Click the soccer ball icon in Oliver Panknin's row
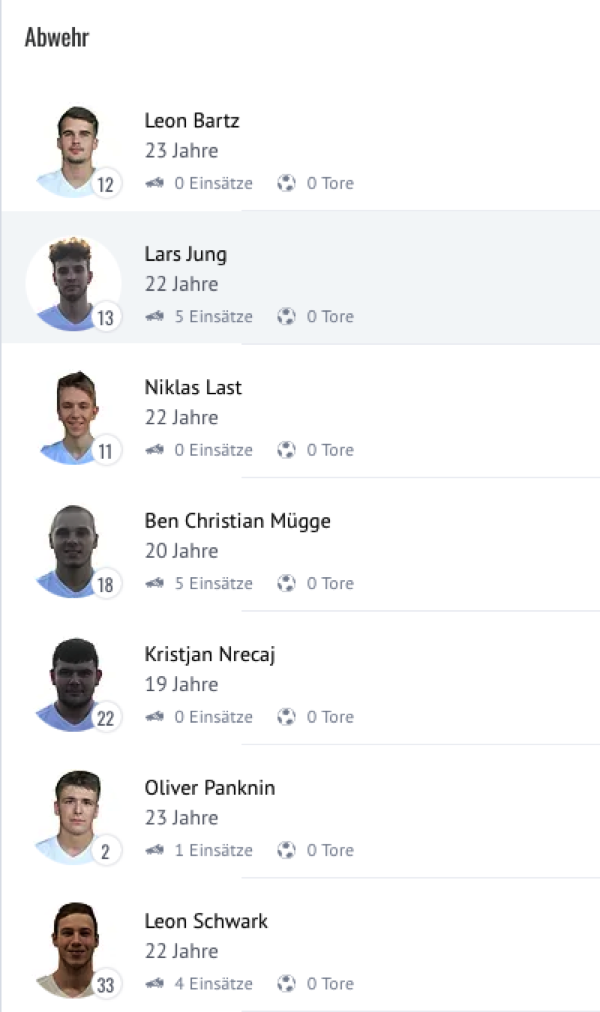This screenshot has height=1012, width=600. click(287, 850)
